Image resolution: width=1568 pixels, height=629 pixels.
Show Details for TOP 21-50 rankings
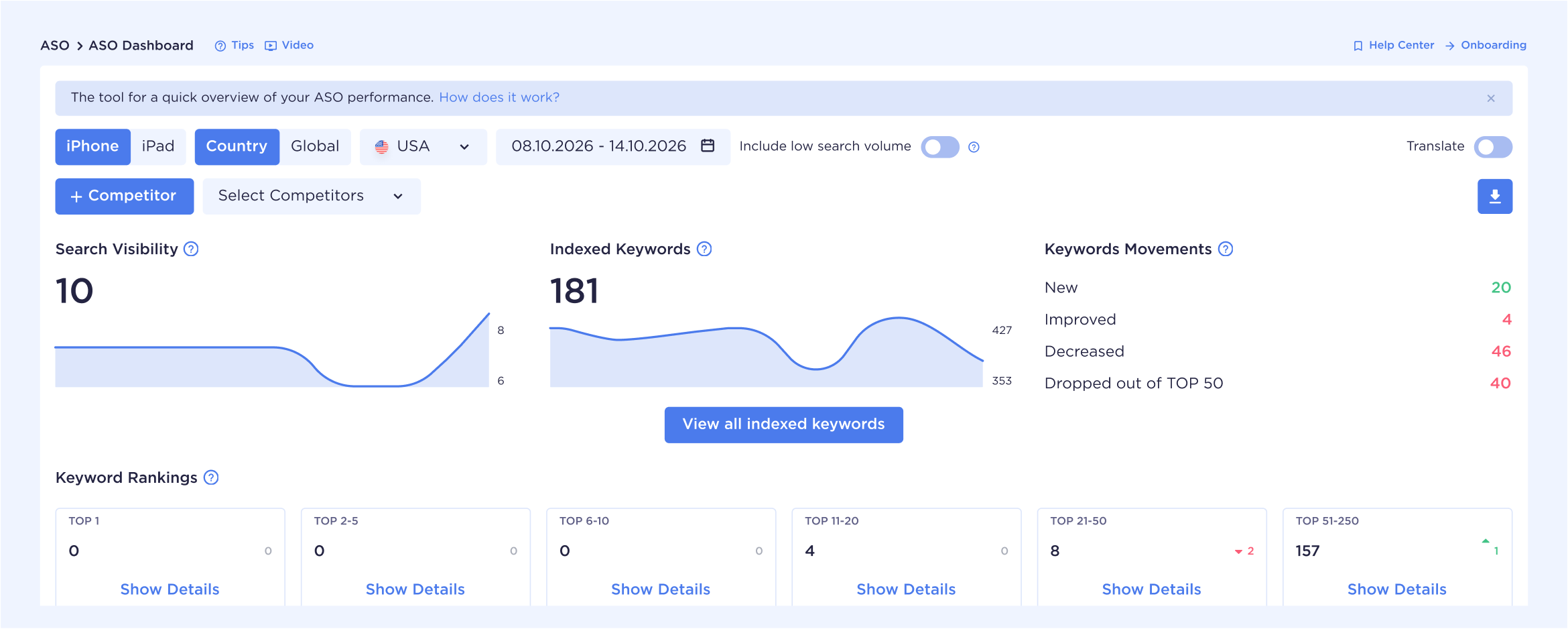tap(1151, 589)
